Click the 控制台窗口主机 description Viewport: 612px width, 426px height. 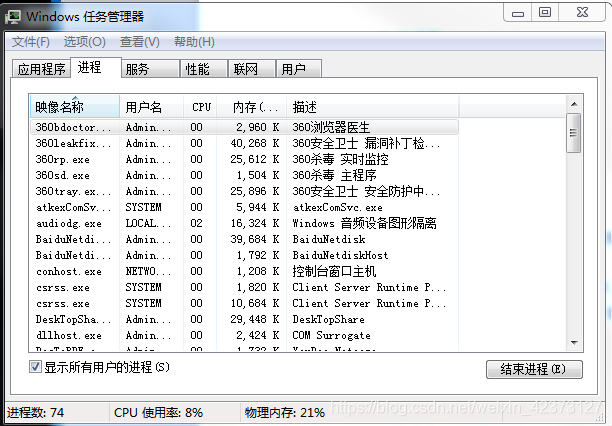coord(334,271)
